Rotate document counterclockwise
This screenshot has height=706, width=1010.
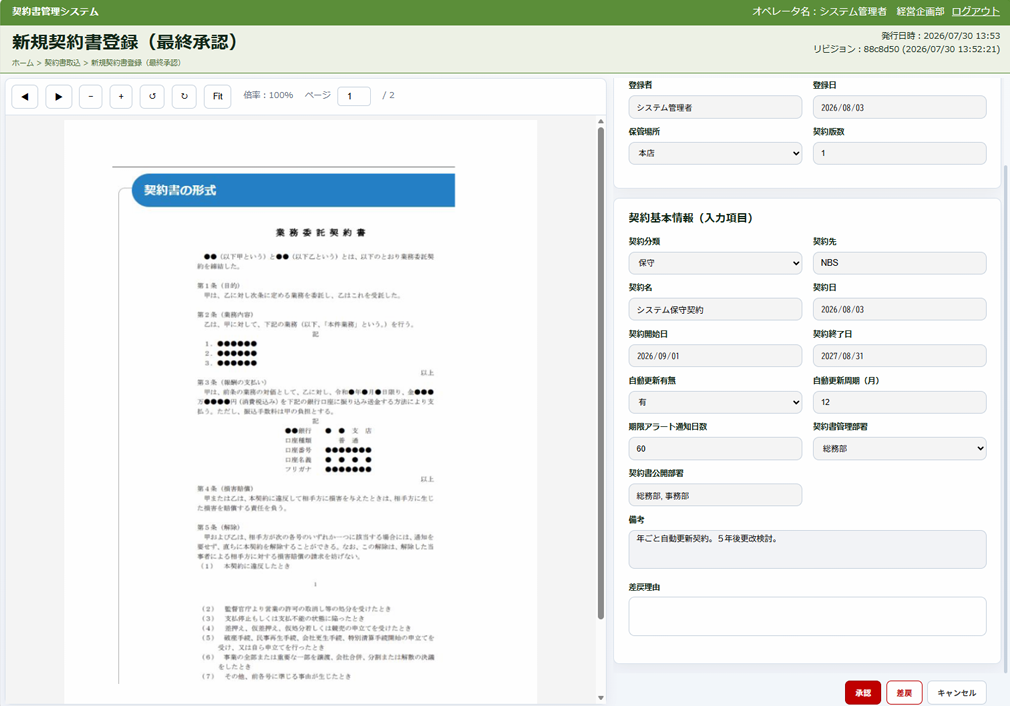click(152, 97)
